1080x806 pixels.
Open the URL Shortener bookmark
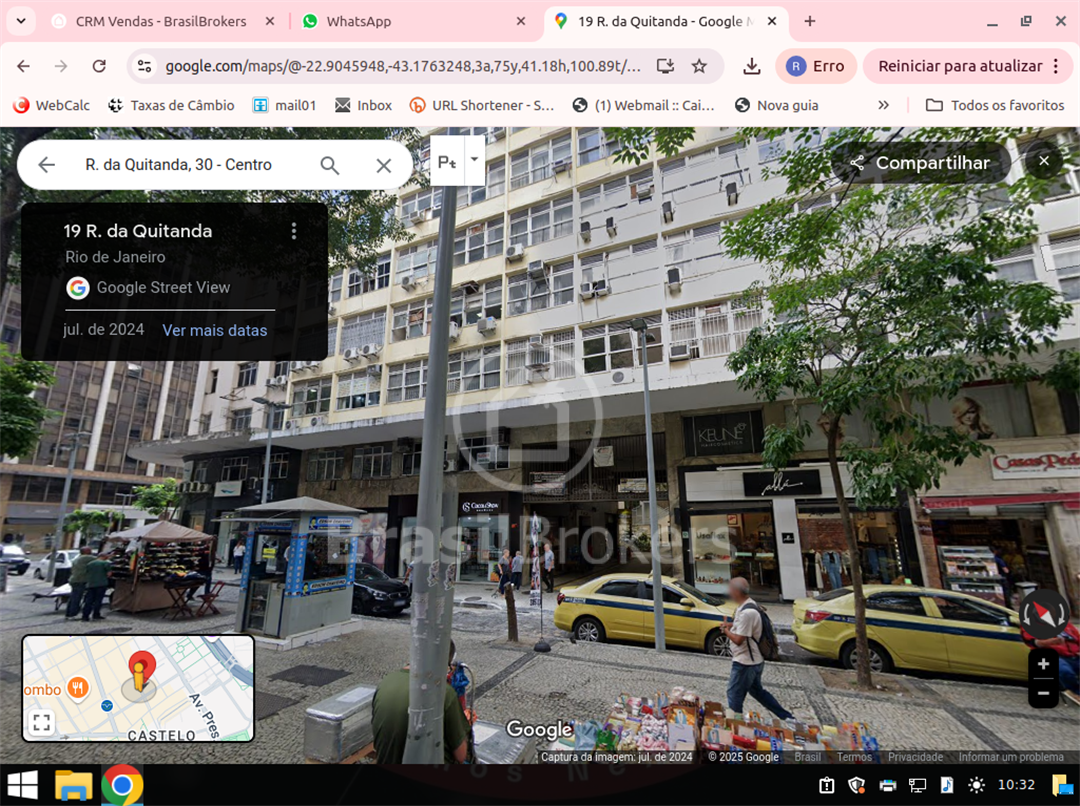481,105
